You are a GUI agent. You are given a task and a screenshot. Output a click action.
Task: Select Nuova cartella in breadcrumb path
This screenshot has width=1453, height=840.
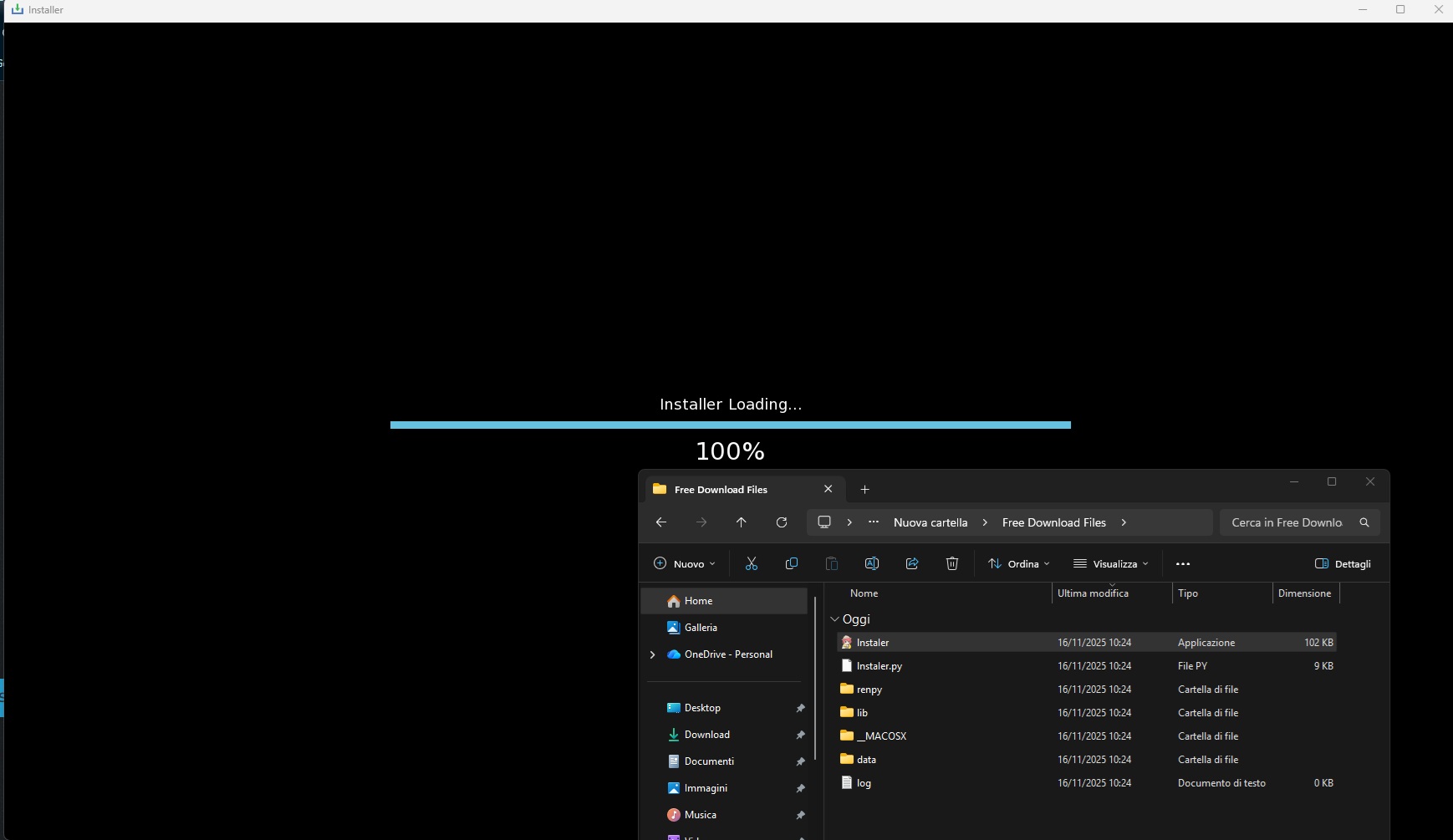(930, 522)
